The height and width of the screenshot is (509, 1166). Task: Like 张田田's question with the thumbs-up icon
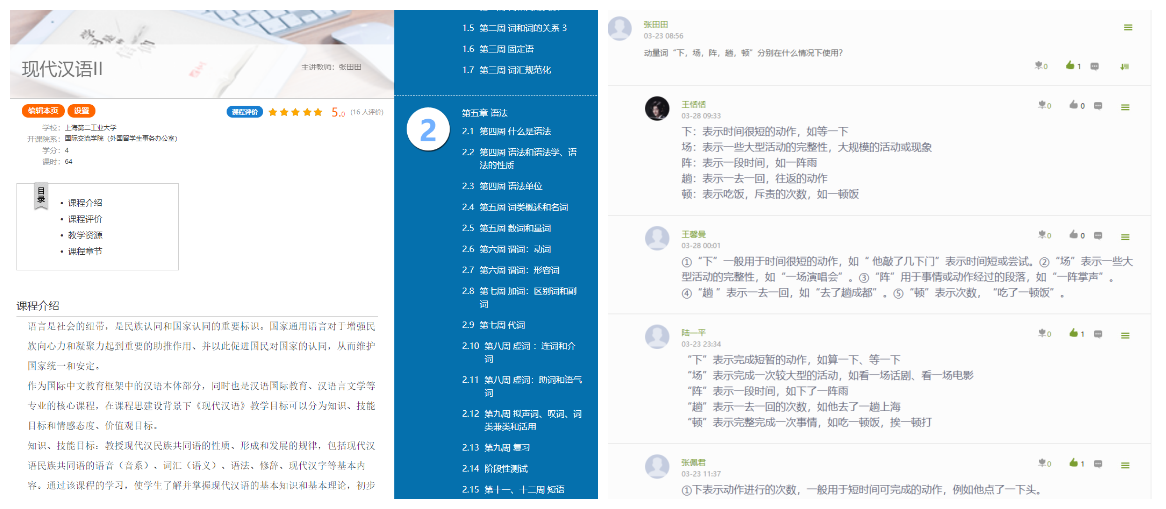click(1070, 66)
